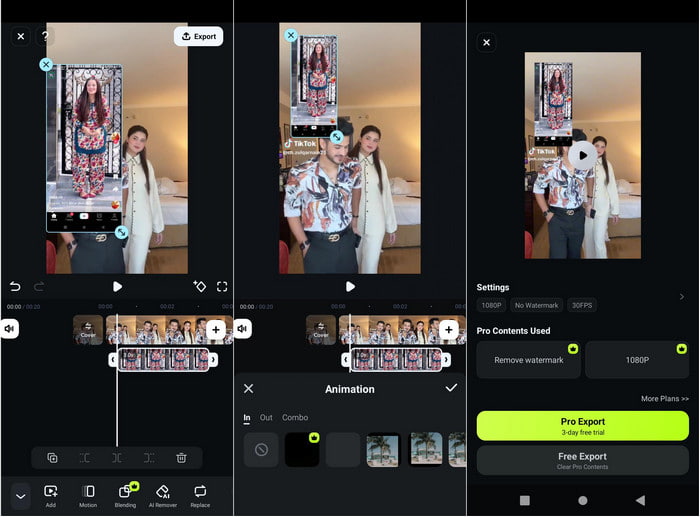Play preview in middle screen
This screenshot has height=517, width=700.
click(x=350, y=286)
